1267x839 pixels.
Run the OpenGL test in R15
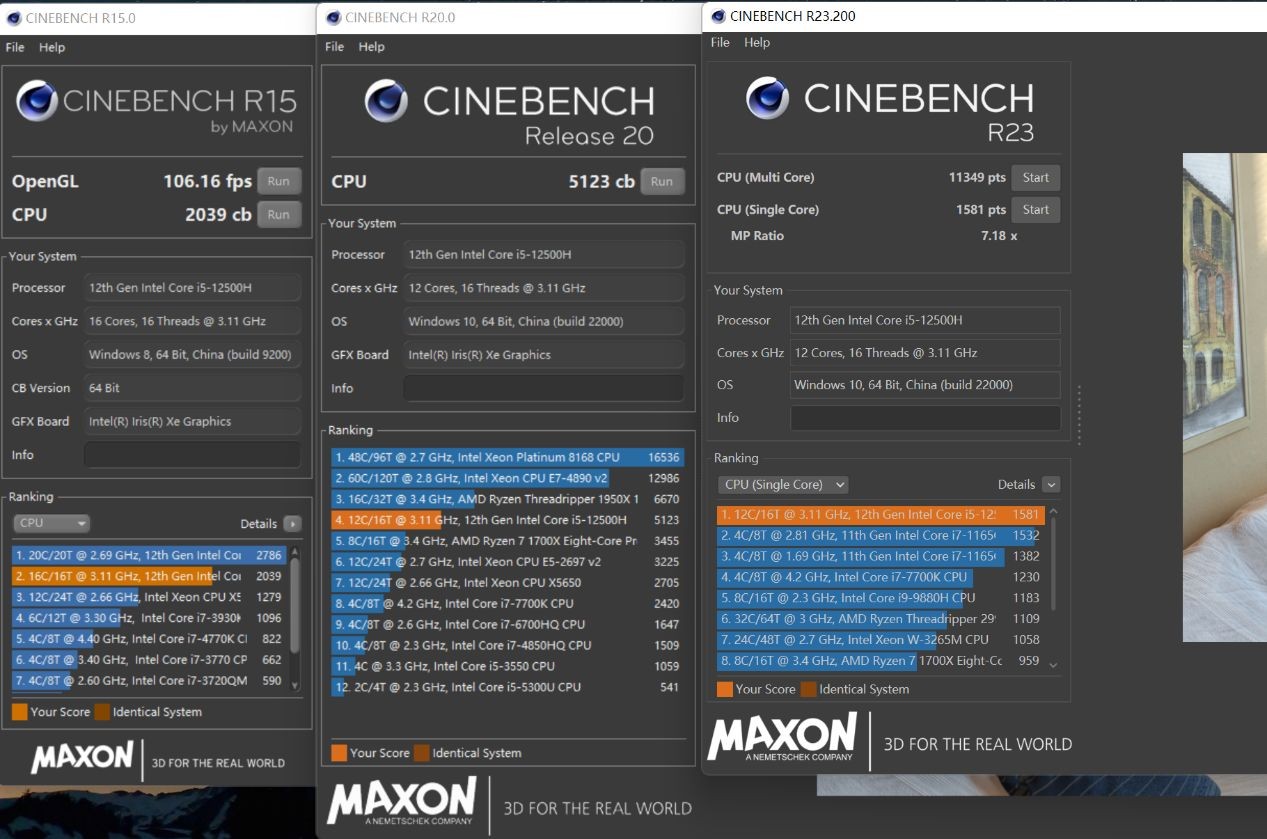click(x=279, y=181)
